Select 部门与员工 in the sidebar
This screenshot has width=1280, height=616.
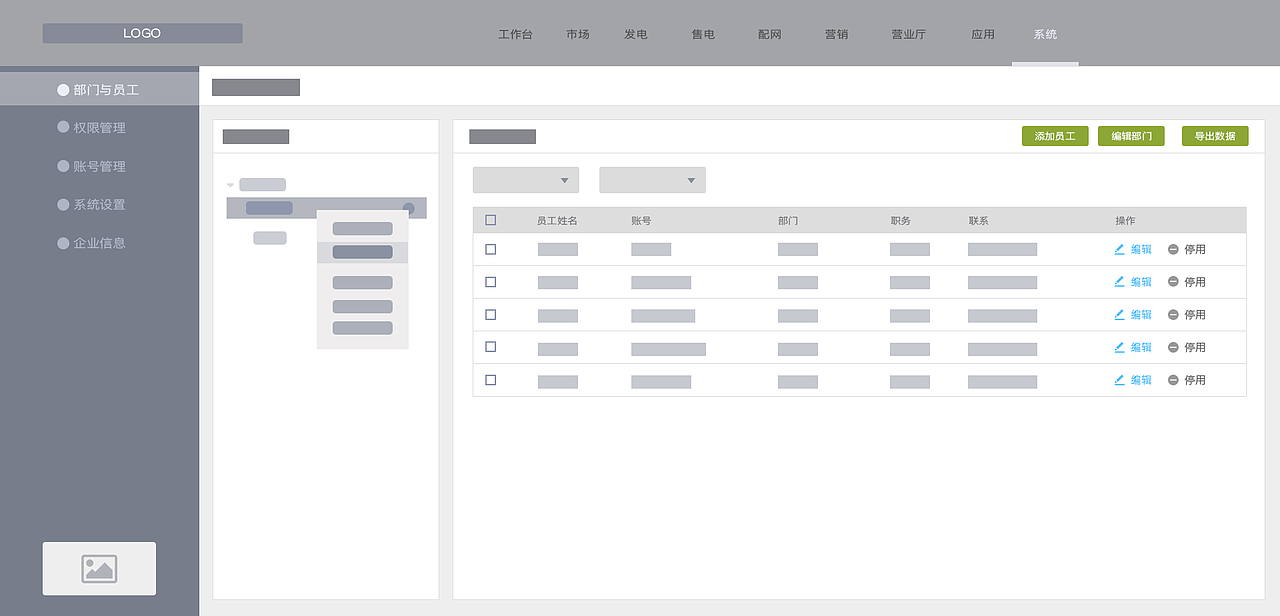(99, 90)
